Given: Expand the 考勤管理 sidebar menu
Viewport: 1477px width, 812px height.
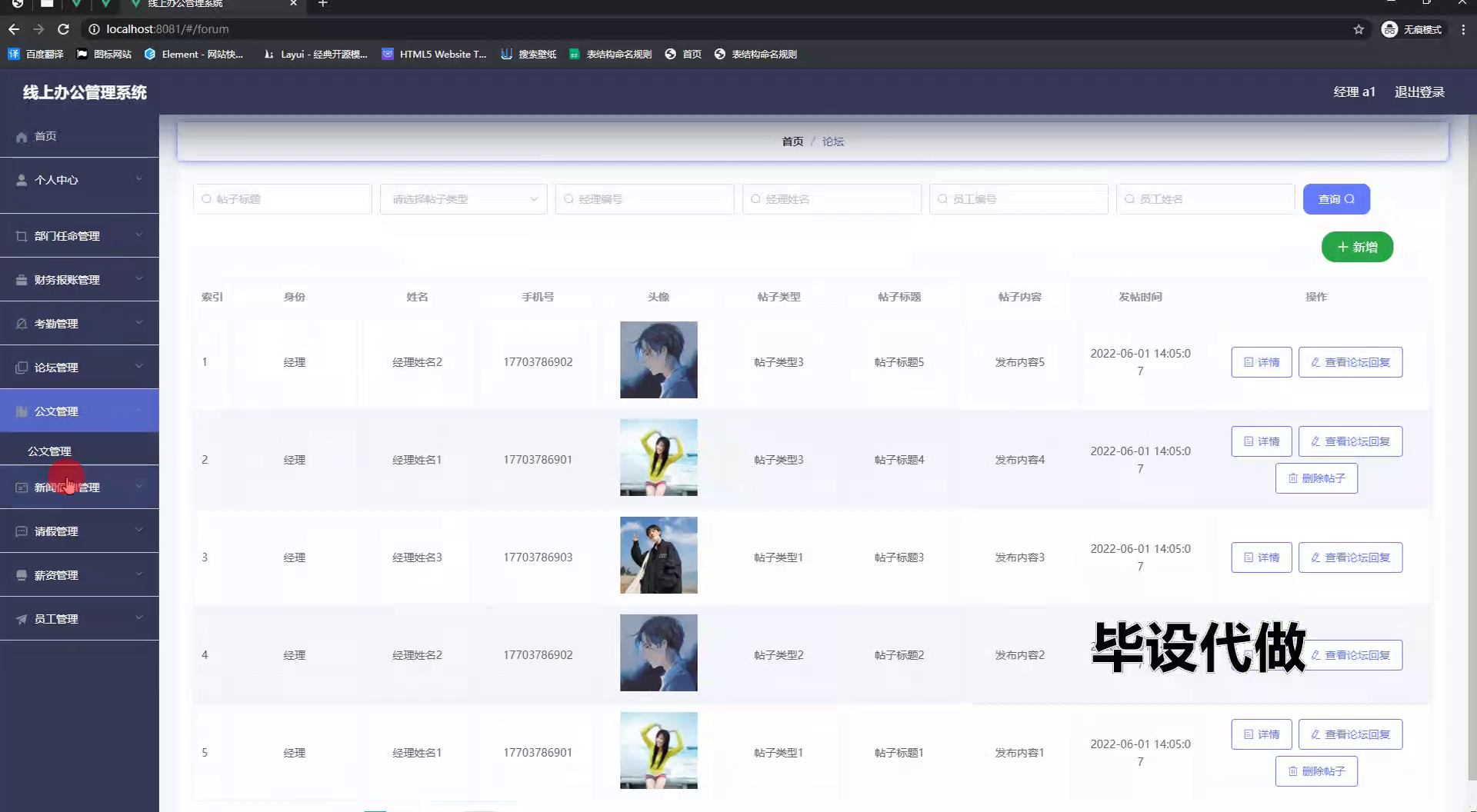Looking at the screenshot, I should point(79,324).
